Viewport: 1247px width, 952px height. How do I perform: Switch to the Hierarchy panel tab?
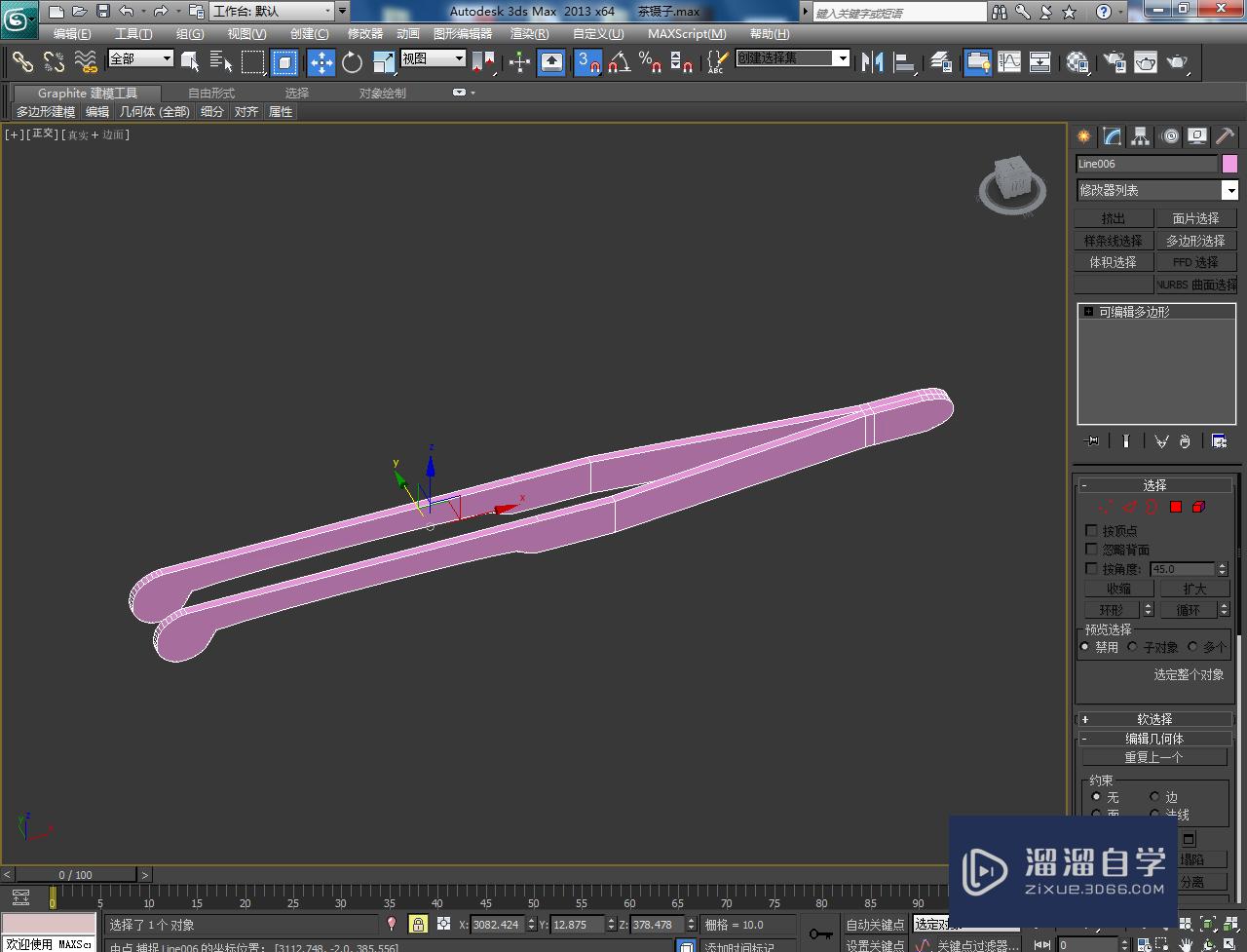point(1141,136)
